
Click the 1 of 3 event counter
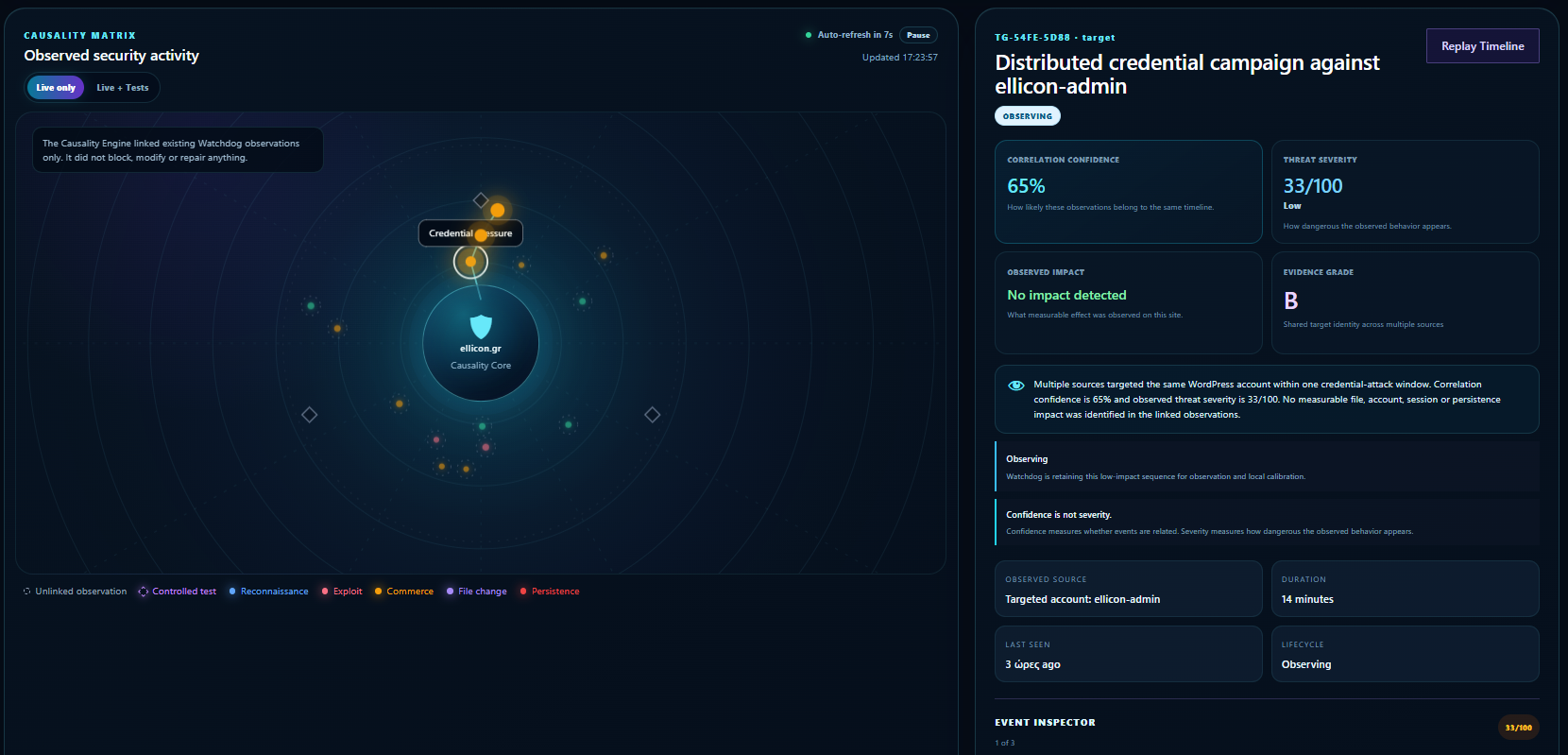pyautogui.click(x=1005, y=743)
